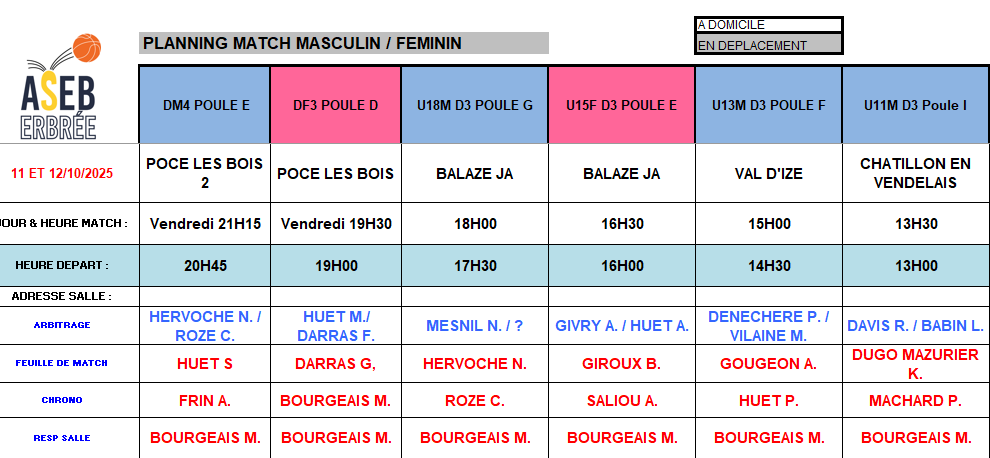990x458 pixels.
Task: Select the white "A DOMICILE" legend cell
Action: click(768, 25)
